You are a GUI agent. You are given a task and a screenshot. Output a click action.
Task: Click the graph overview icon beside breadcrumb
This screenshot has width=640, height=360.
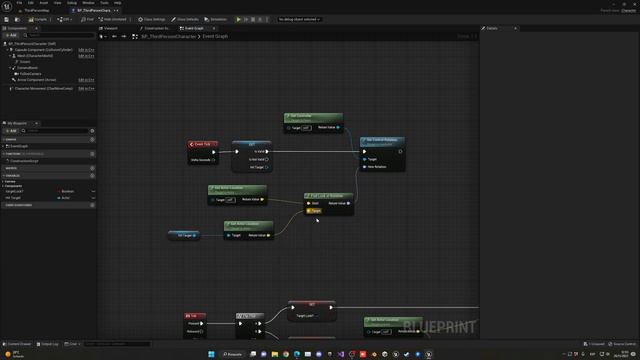pyautogui.click(x=135, y=36)
